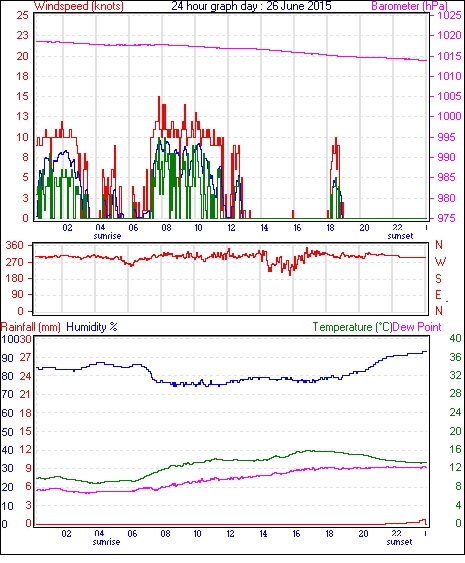This screenshot has height=563, width=465.
Task: Click the Windspeed (knots) axis title
Action: [x=79, y=6]
